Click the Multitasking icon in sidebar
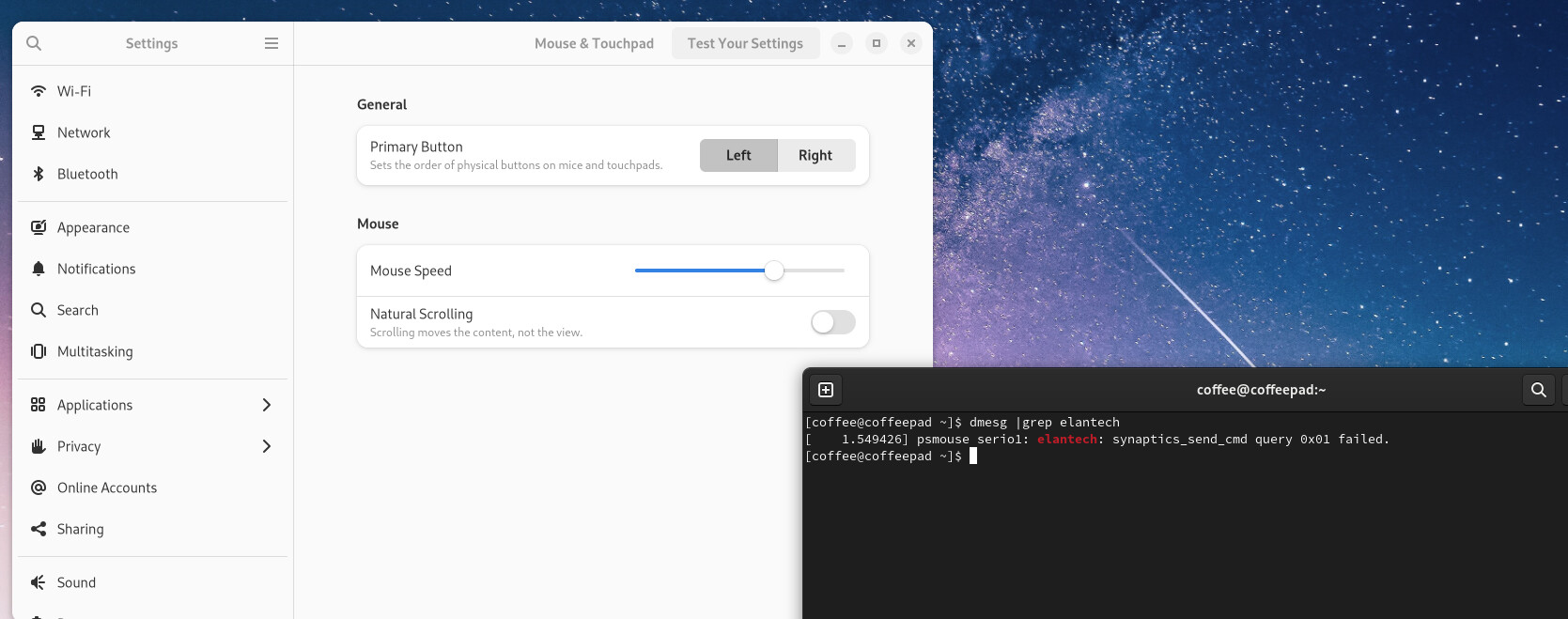Screen dimensions: 1568x619 pos(39,351)
